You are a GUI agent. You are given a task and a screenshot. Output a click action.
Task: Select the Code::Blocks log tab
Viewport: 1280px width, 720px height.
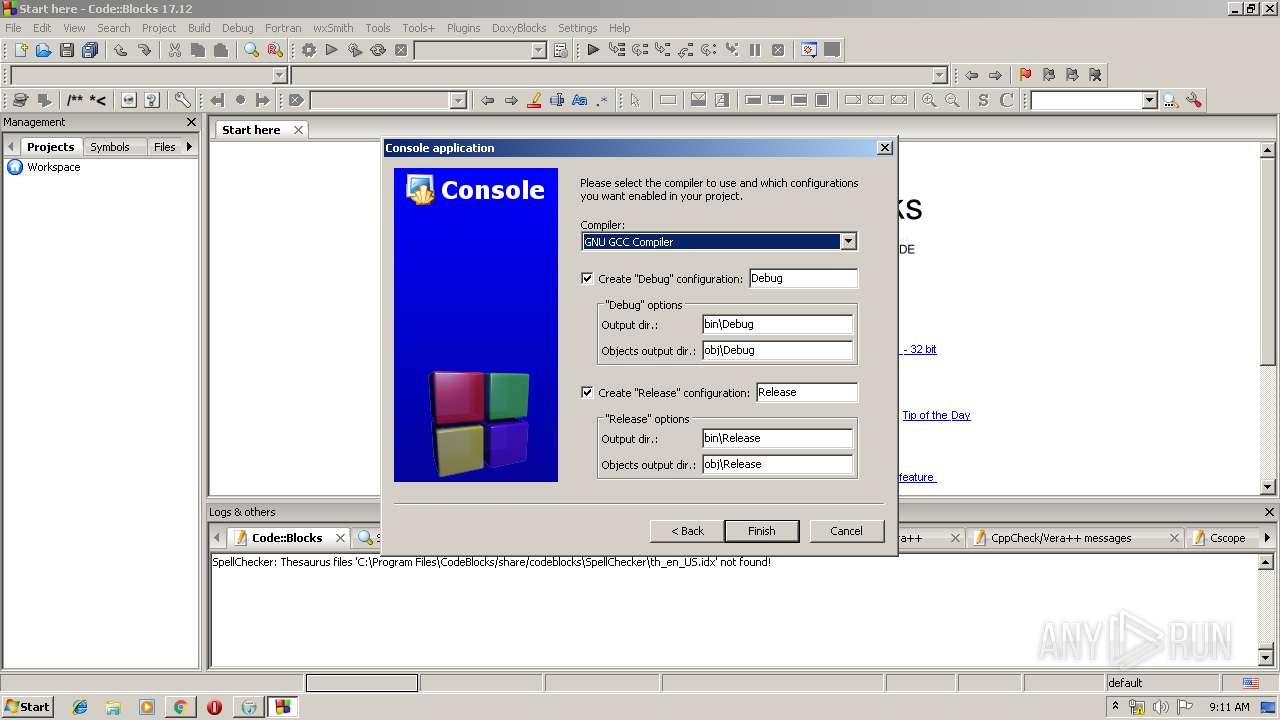point(287,538)
